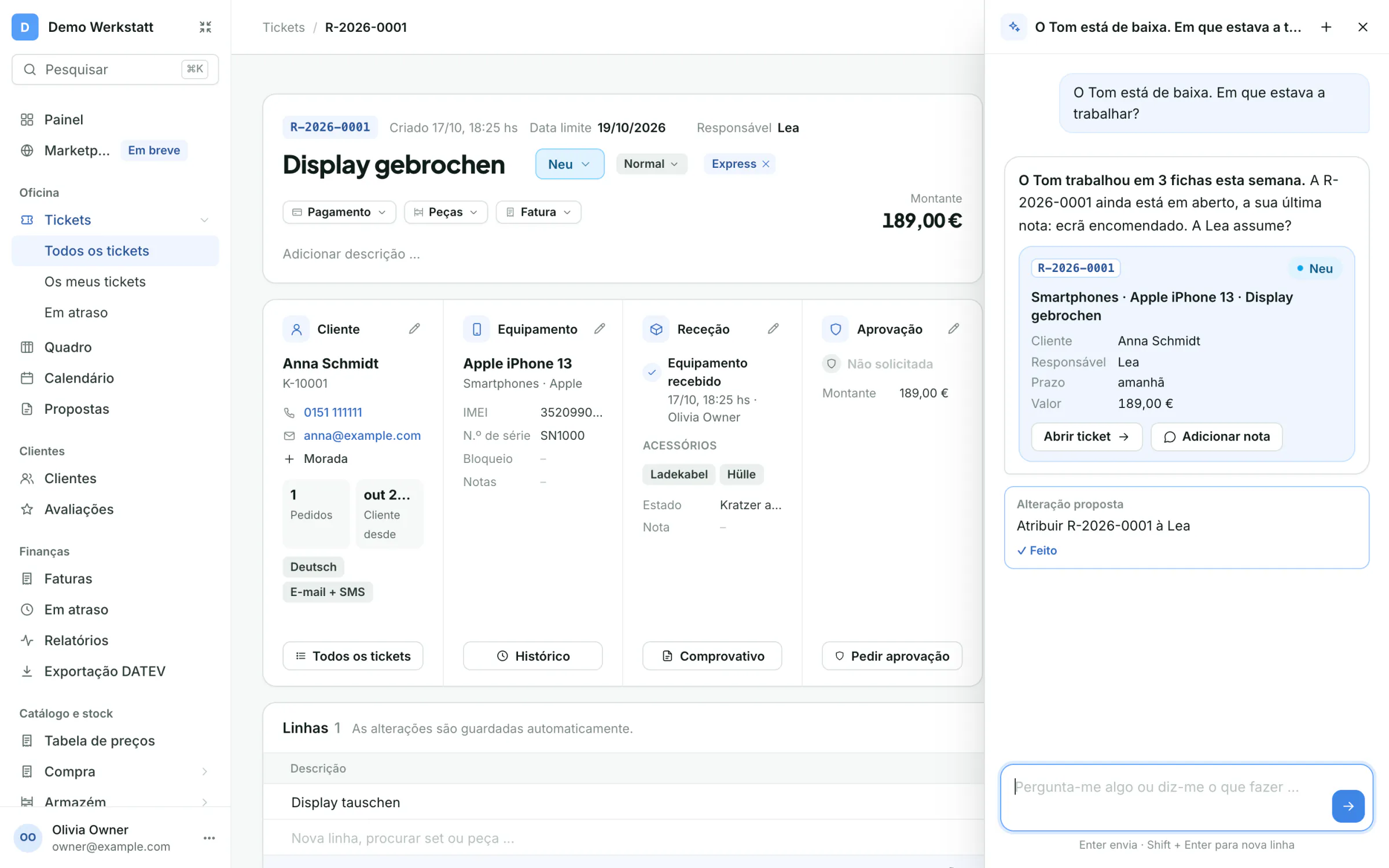Close the assistant panel
Screen dimensions: 1389x868
tap(1363, 27)
